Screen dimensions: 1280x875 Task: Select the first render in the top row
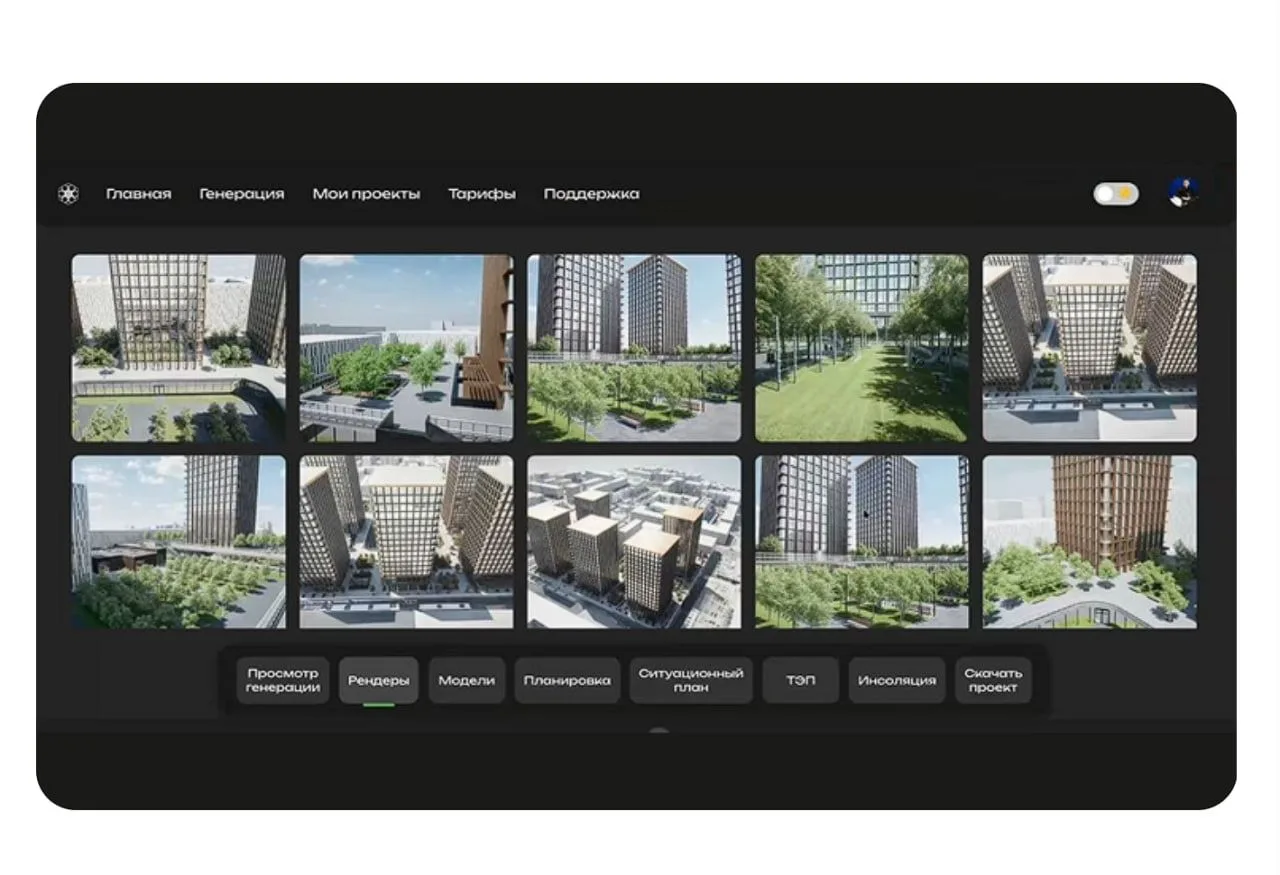coord(178,348)
